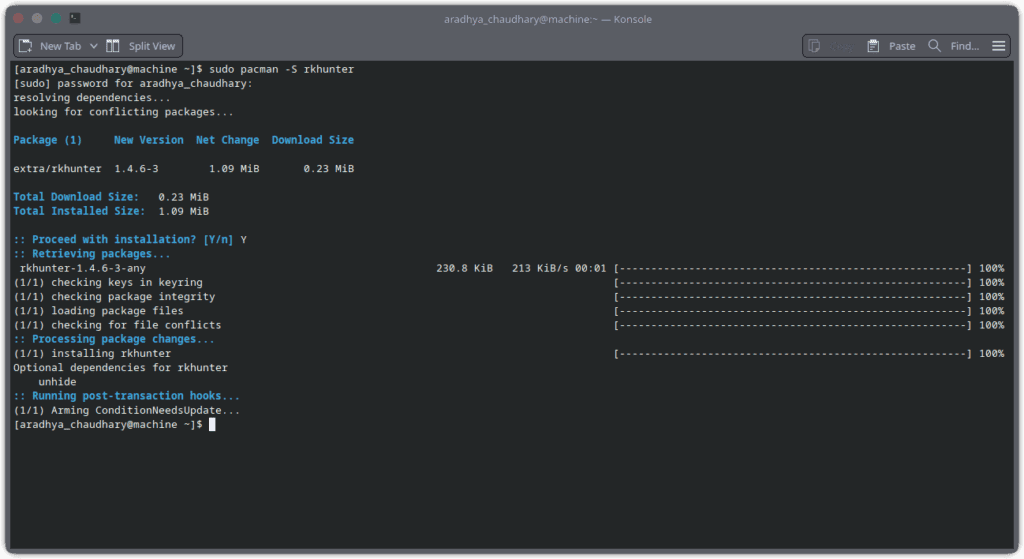Click "extra/rkhunter" package name
The width and height of the screenshot is (1024, 559).
coord(57,169)
